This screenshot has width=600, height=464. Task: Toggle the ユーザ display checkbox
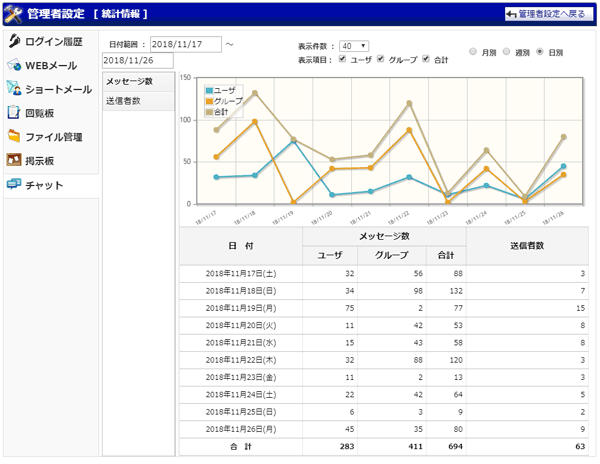[x=342, y=59]
